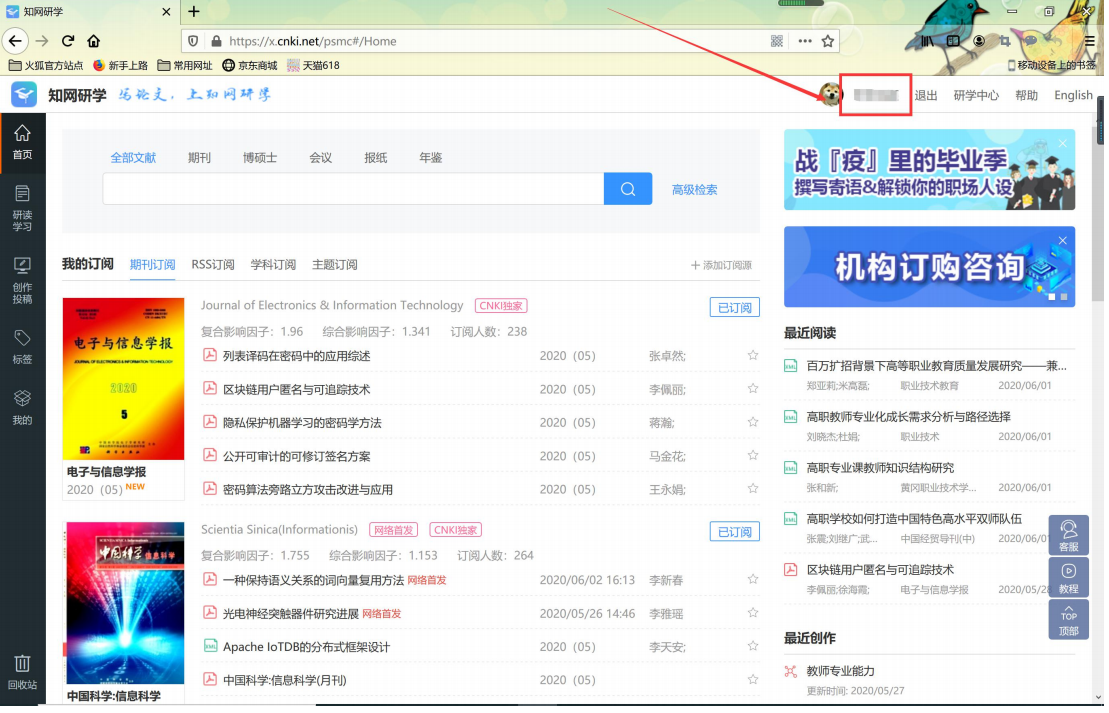Viewport: 1109px width, 713px height.
Task: Switch to the RSS订阅 tab
Action: click(x=213, y=265)
